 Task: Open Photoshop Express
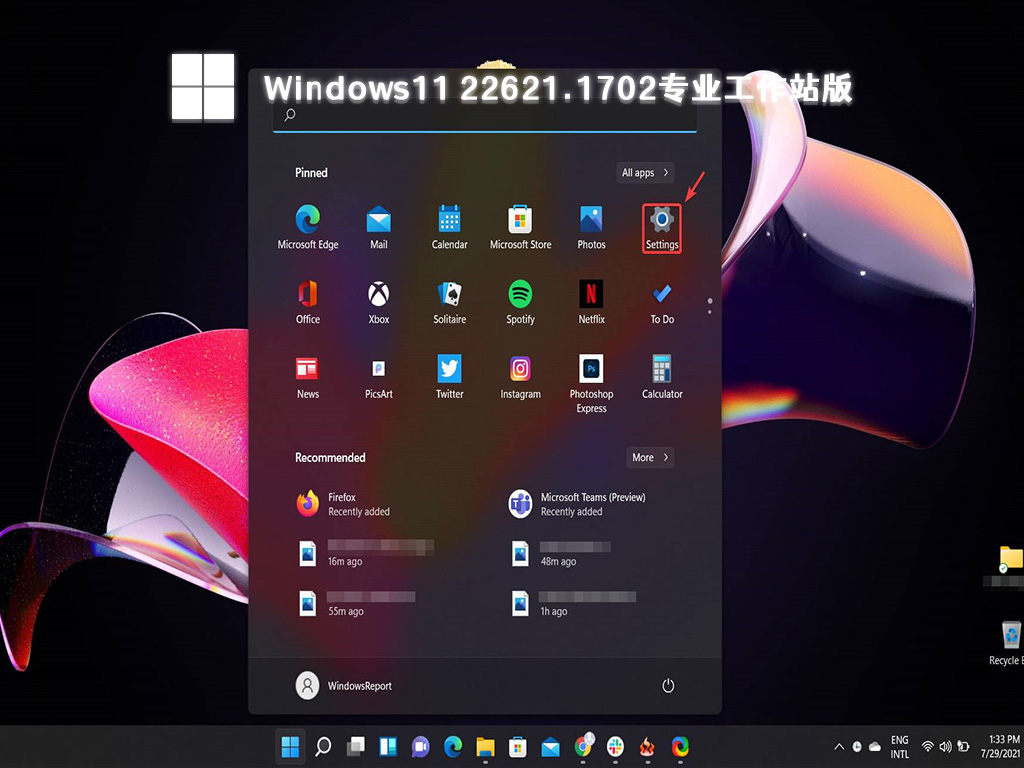point(591,382)
